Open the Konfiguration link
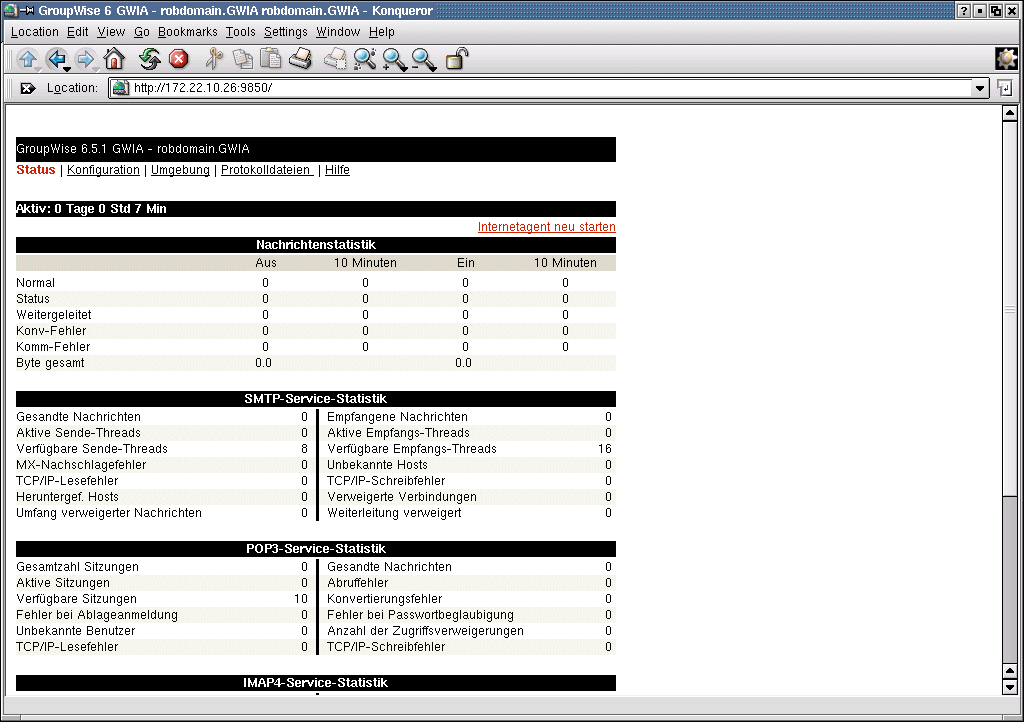The image size is (1024, 722). (x=103, y=170)
